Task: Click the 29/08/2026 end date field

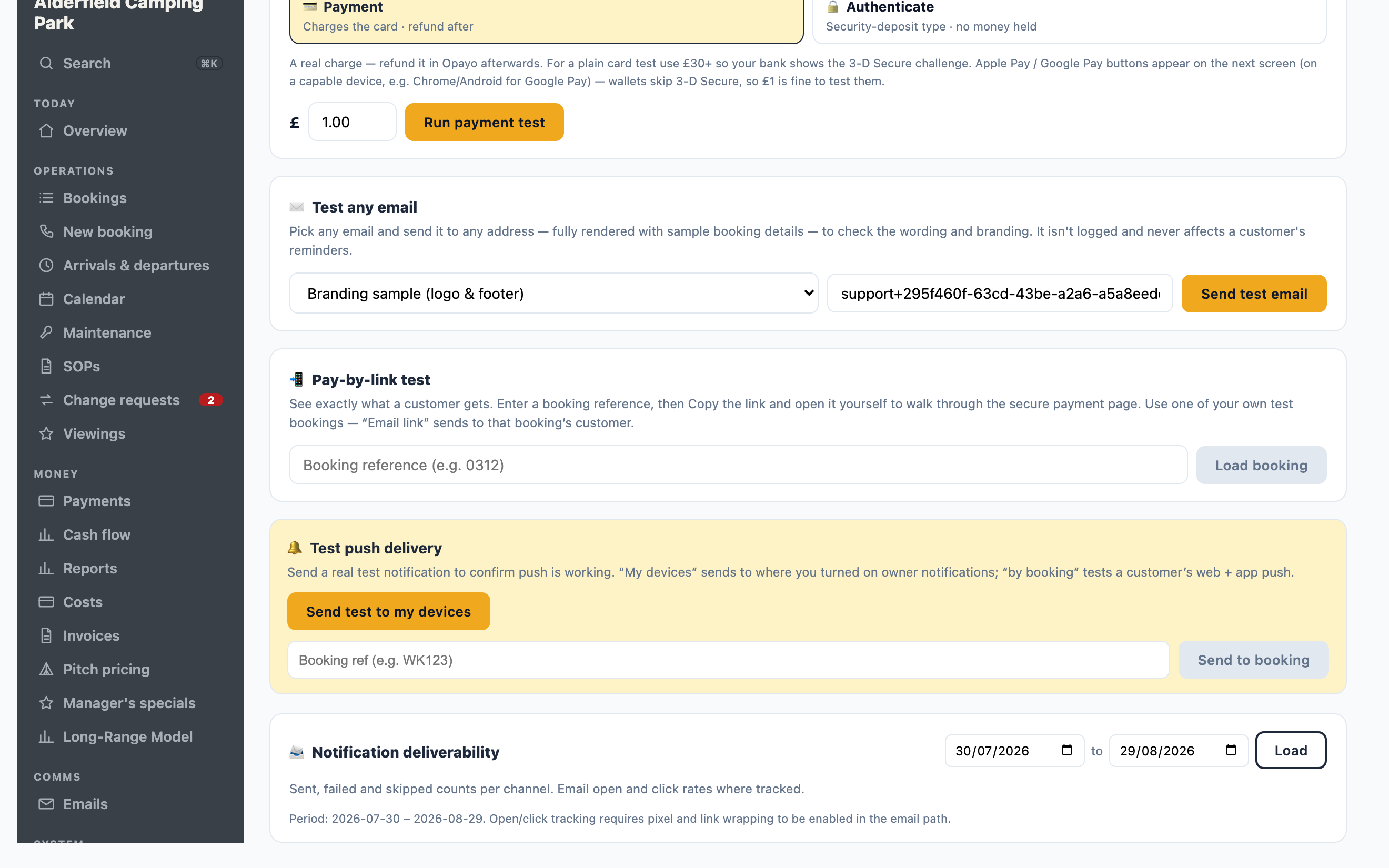Action: (x=1179, y=750)
